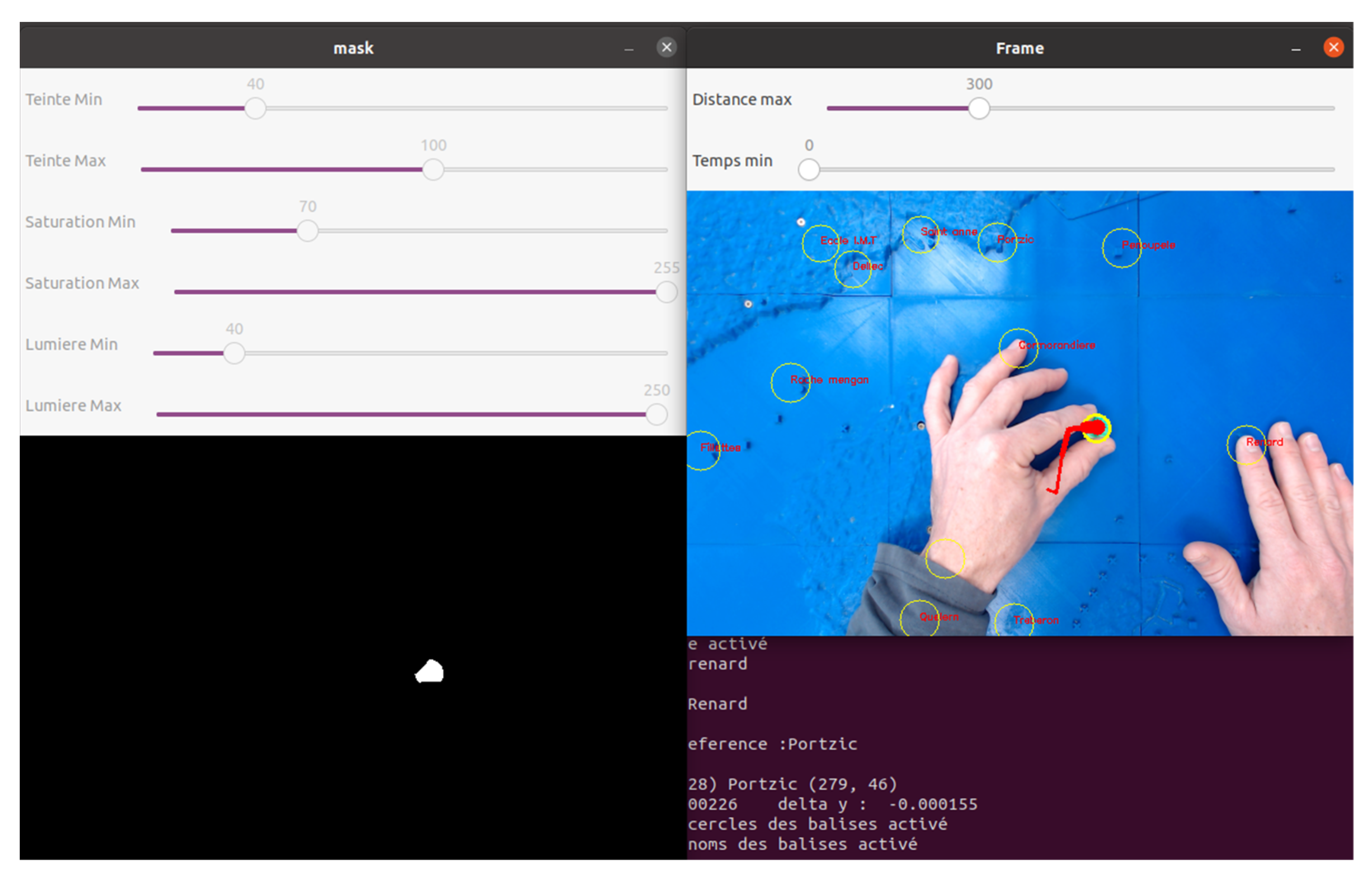Minimize the Frame window
This screenshot has height=877, width=1372.
pyautogui.click(x=1296, y=49)
